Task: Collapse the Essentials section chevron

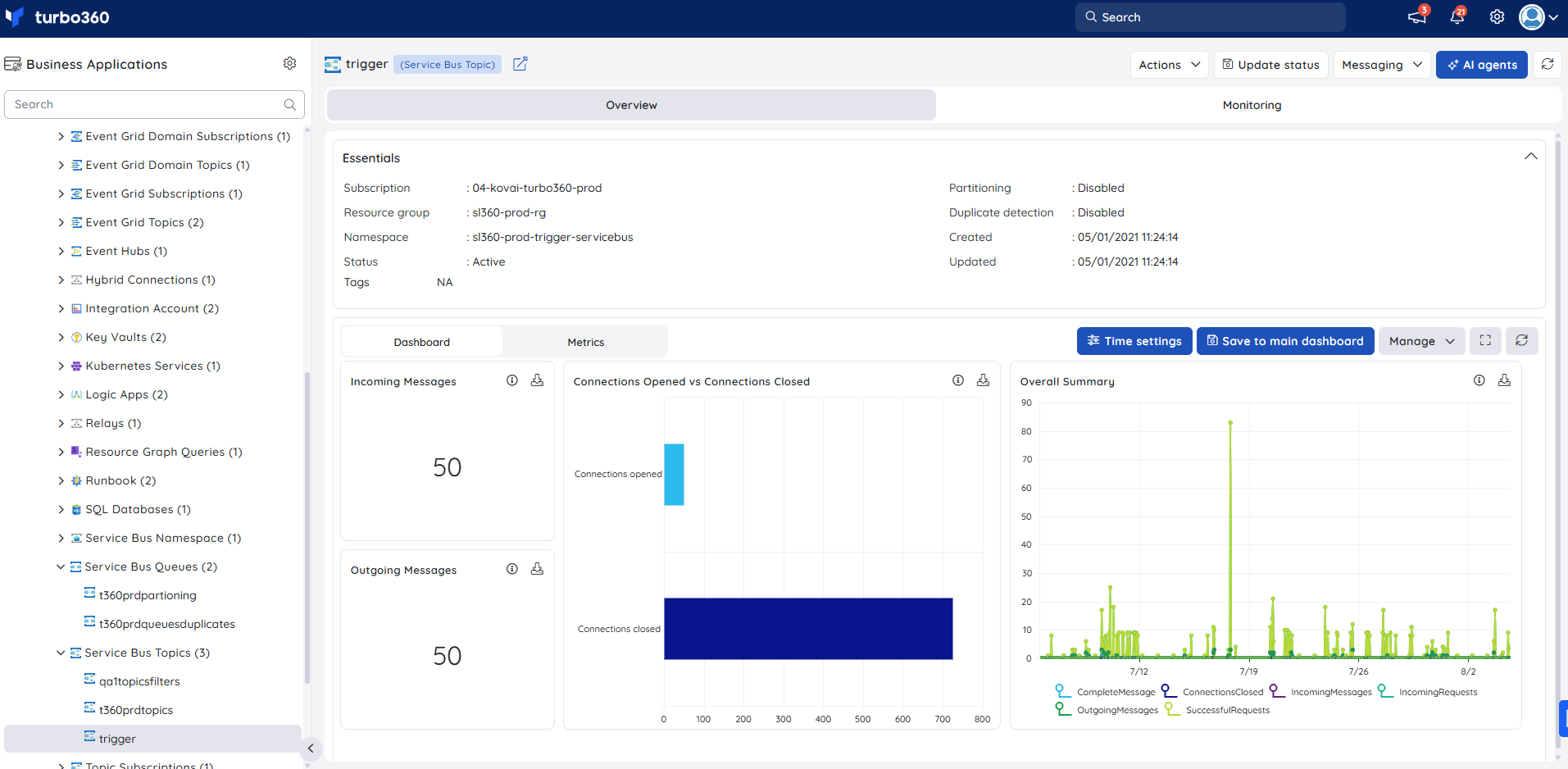Action: (1530, 157)
